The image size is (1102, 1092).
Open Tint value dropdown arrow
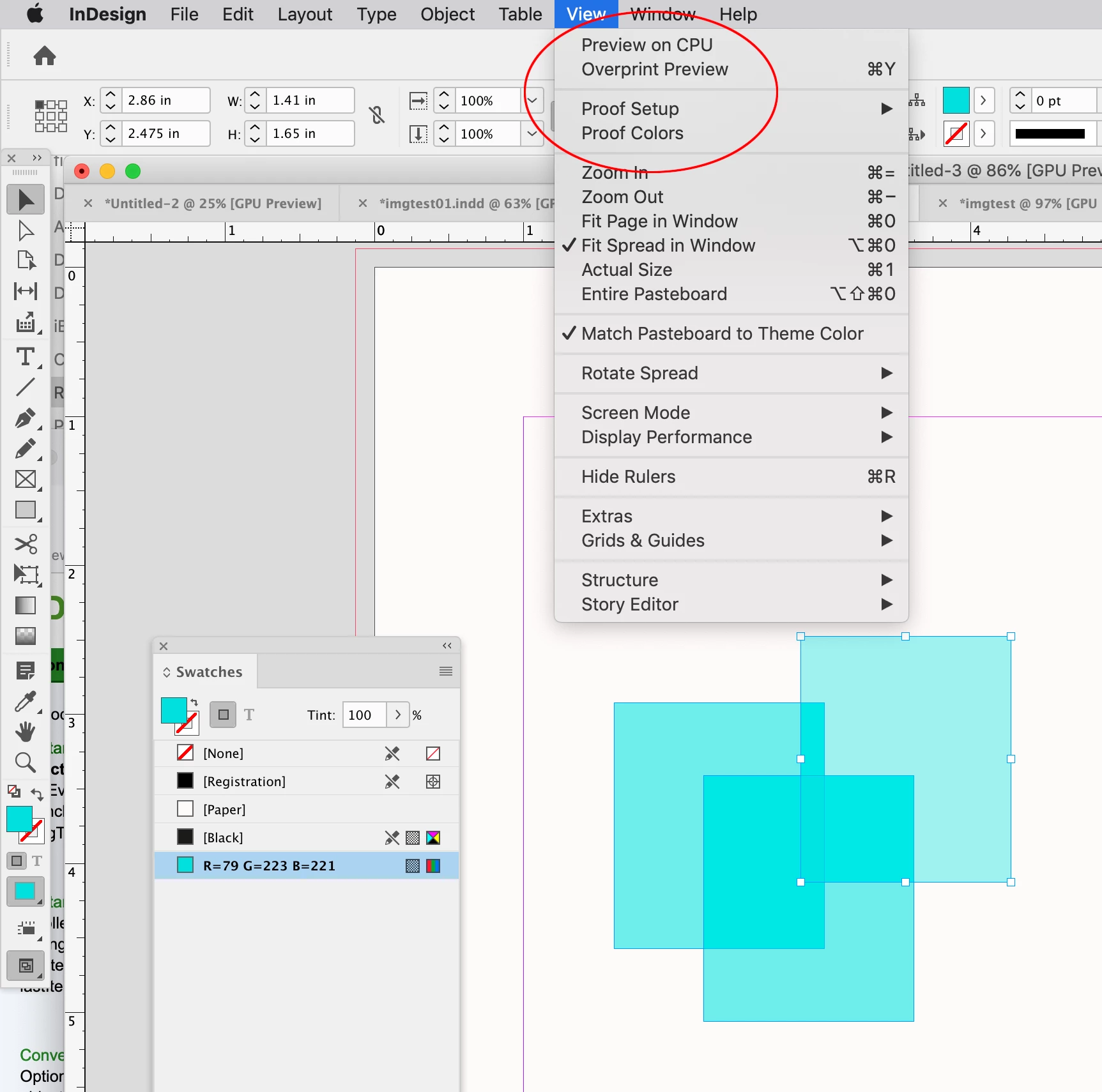coord(397,715)
